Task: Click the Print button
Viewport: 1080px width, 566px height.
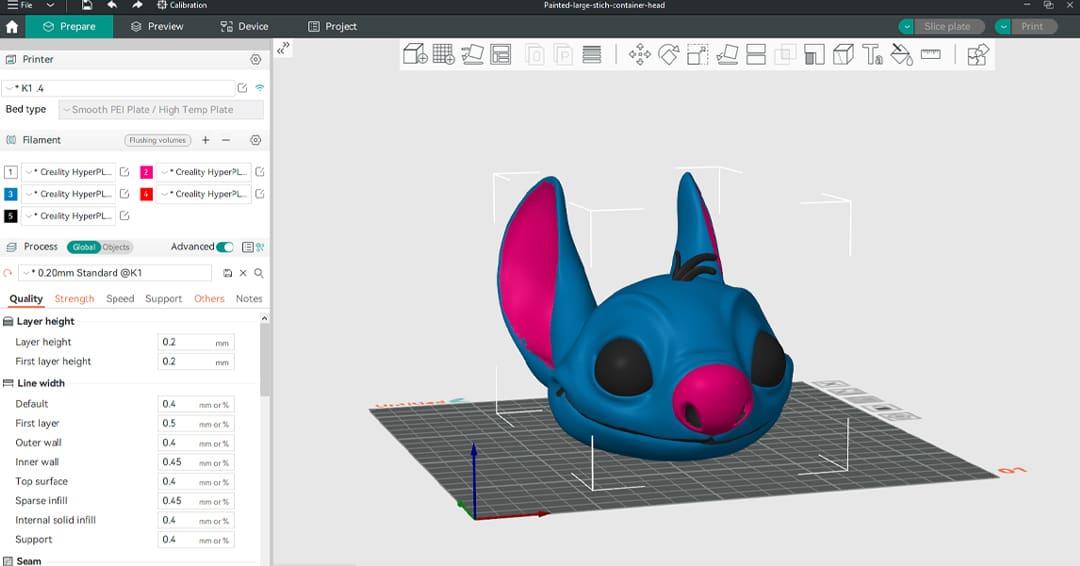Action: coord(1032,27)
